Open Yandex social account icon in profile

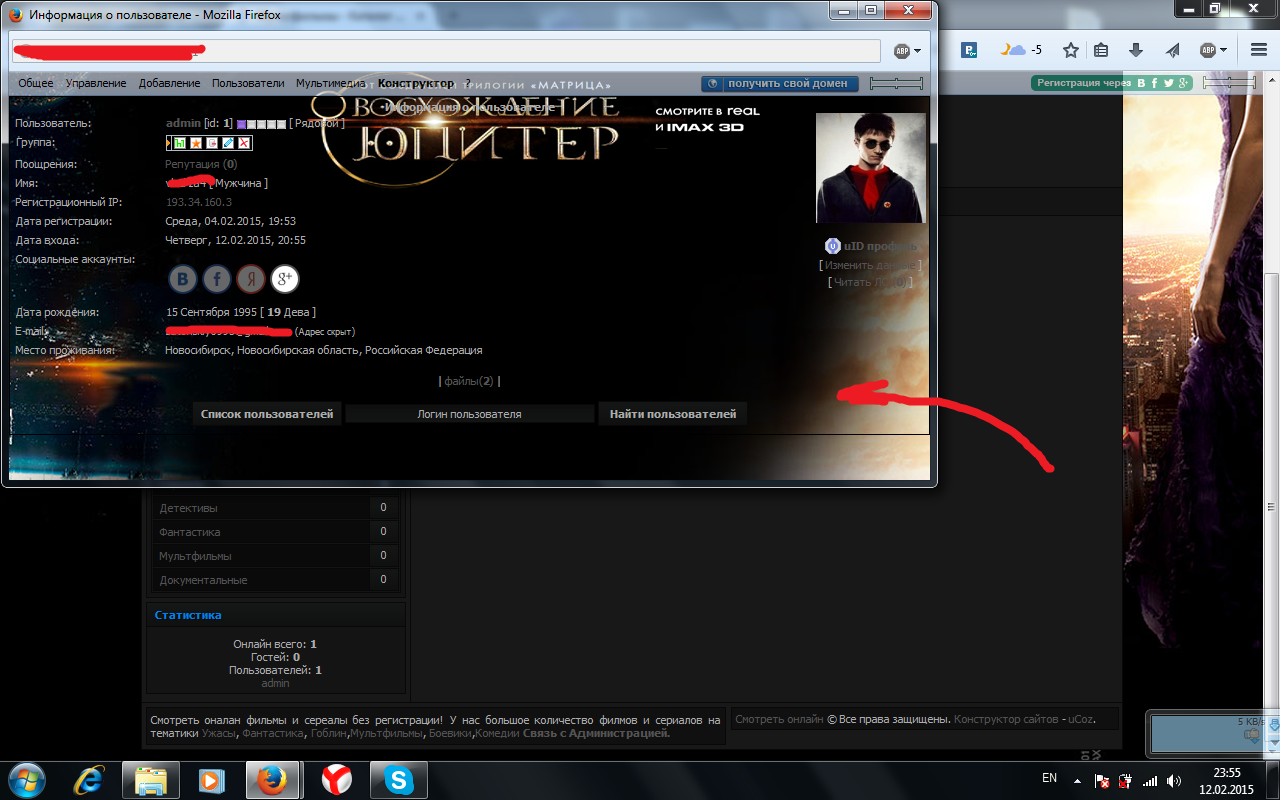(251, 278)
